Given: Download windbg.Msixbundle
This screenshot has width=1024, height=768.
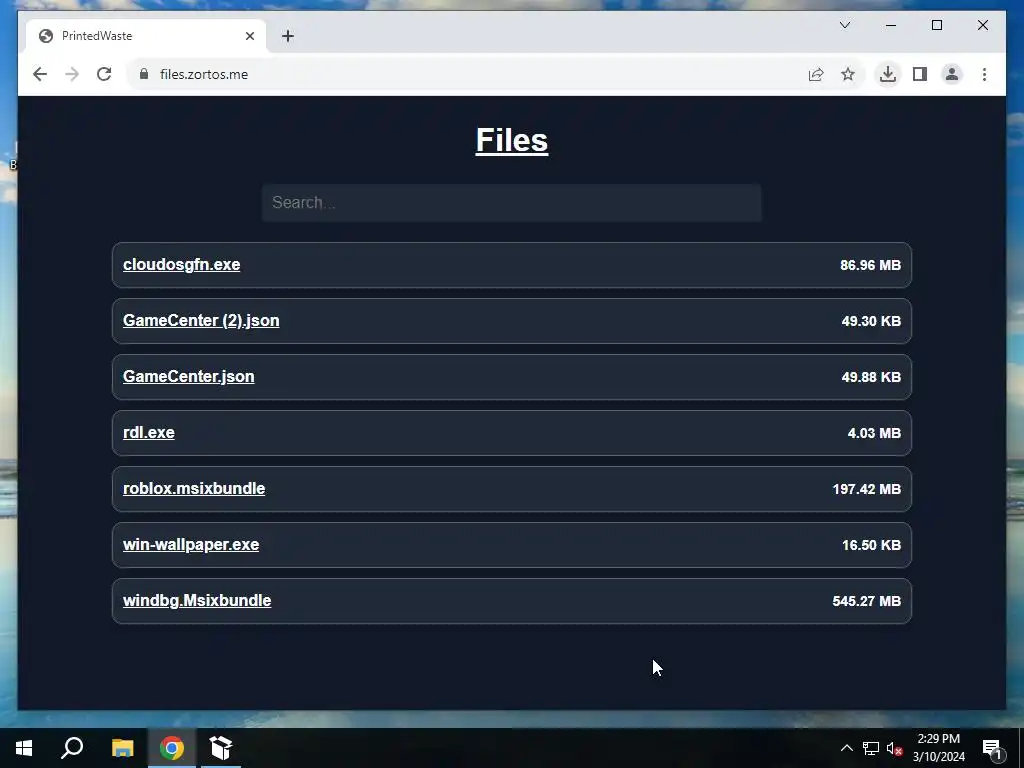Looking at the screenshot, I should coord(197,601).
